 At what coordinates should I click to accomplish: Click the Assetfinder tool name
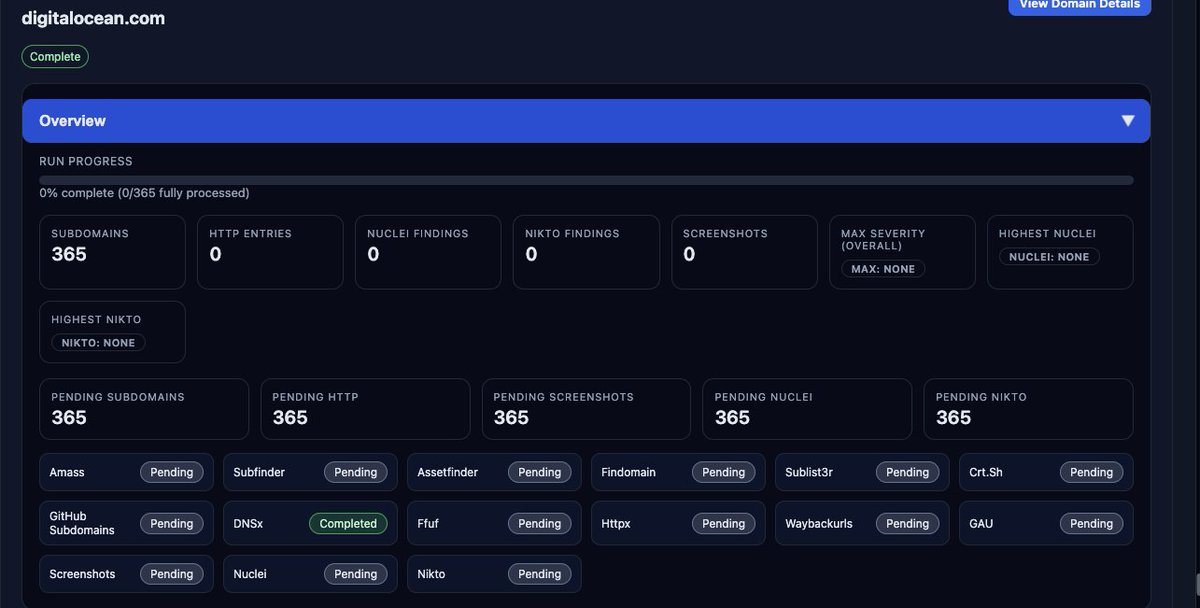(447, 472)
